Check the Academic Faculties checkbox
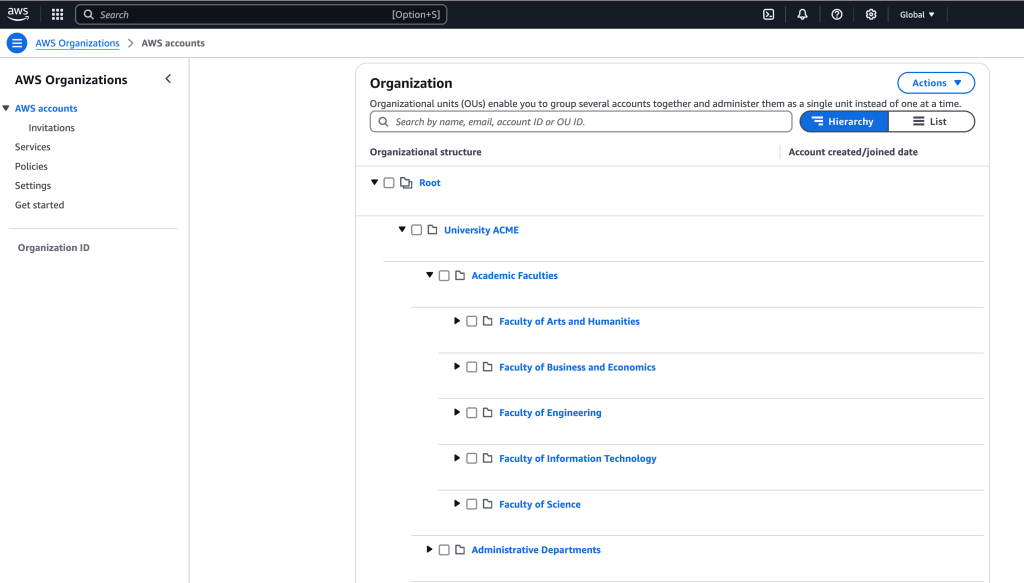The height and width of the screenshot is (583, 1024). pos(444,276)
